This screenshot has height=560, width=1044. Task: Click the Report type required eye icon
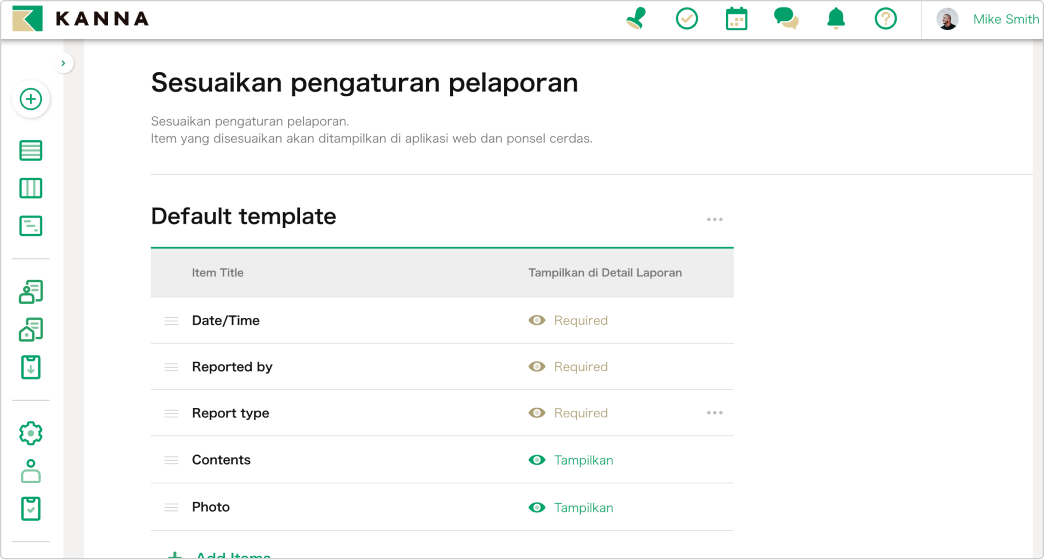click(x=537, y=413)
